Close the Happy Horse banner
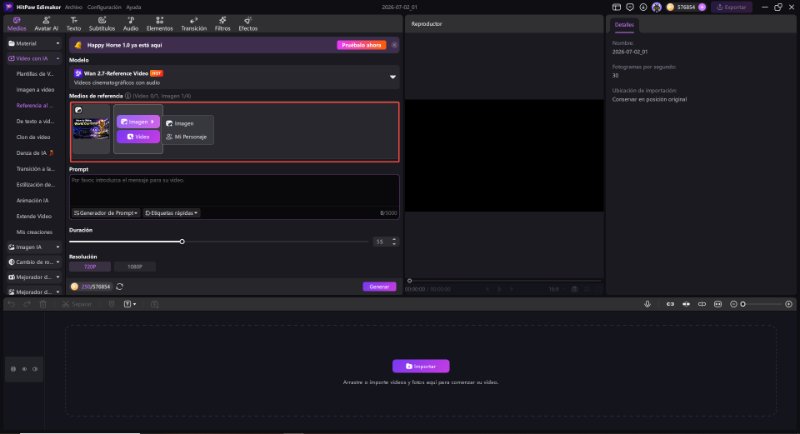This screenshot has height=434, width=800. [x=394, y=45]
